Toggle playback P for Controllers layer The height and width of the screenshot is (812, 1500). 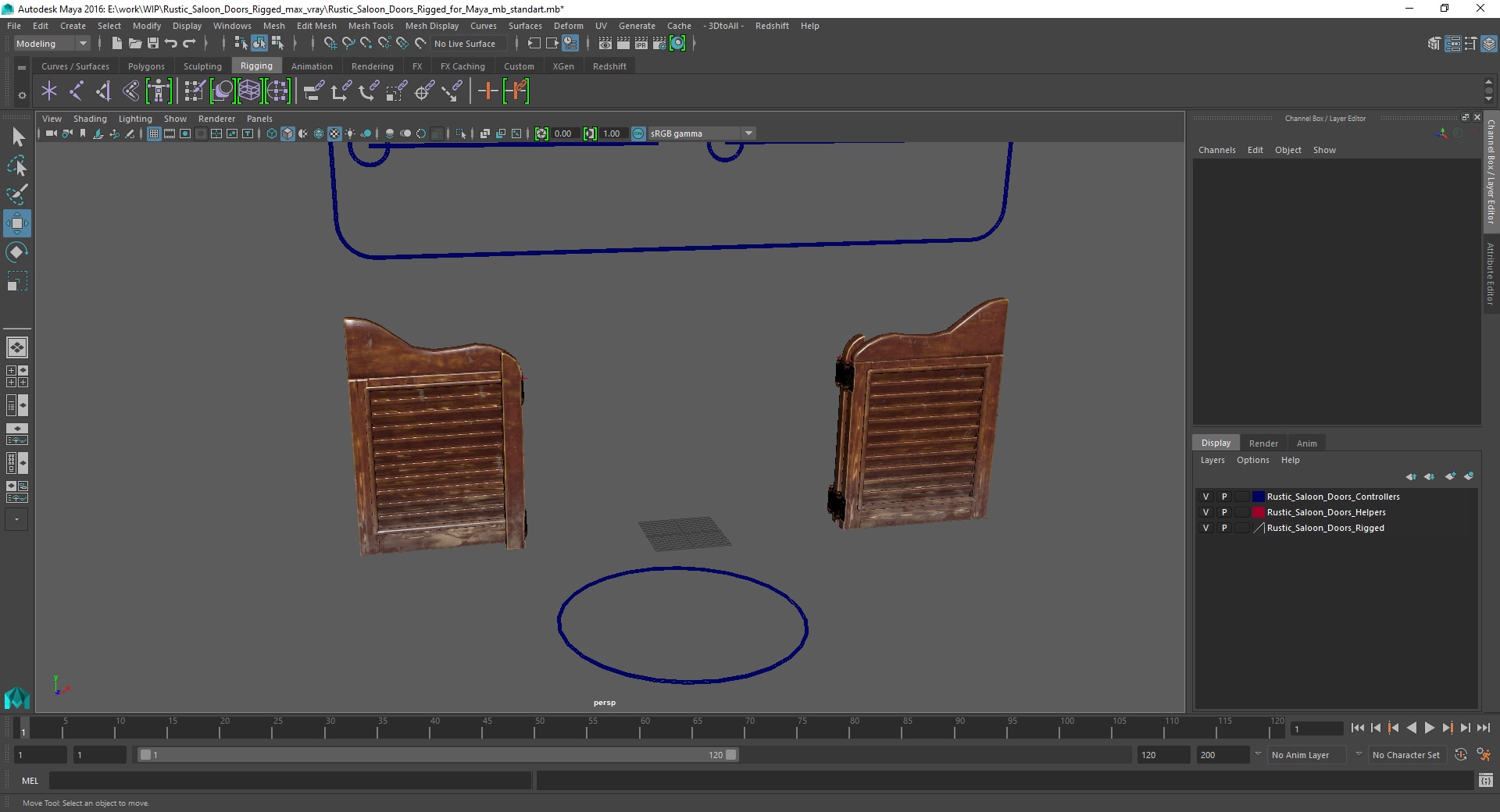[1224, 497]
